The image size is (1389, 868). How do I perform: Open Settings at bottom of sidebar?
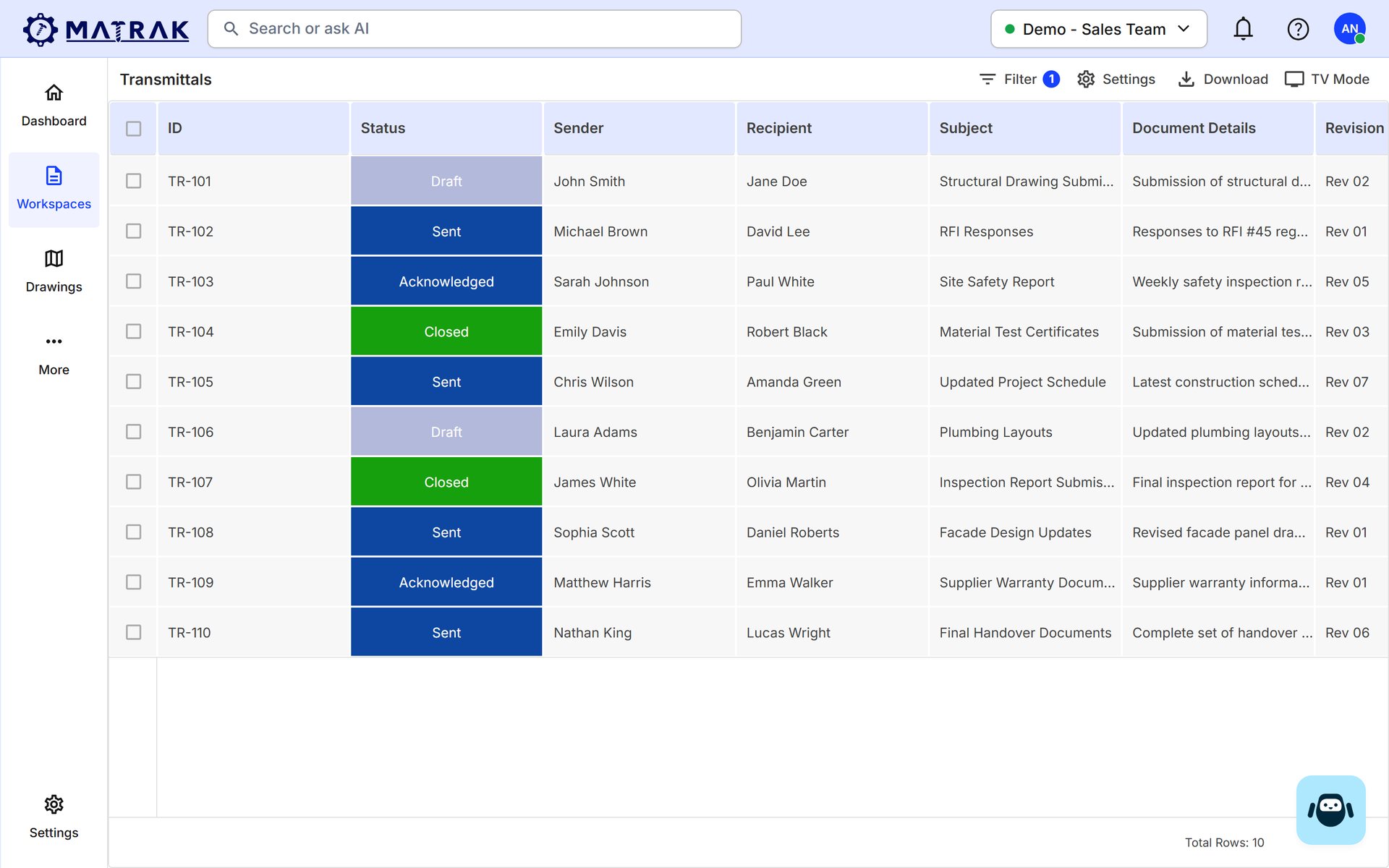coord(54,818)
